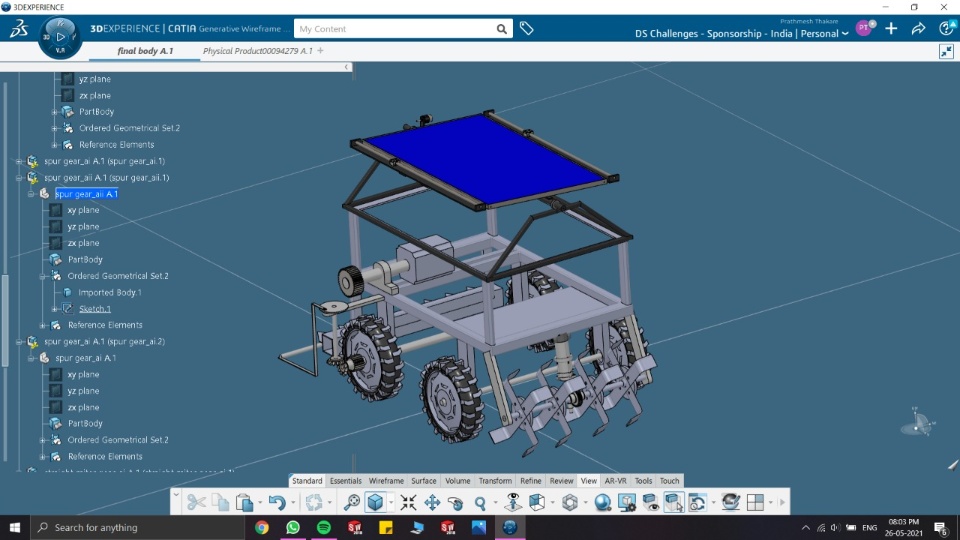Open the 6WTags tag icon
Screen dimensions: 960x540
527,28
